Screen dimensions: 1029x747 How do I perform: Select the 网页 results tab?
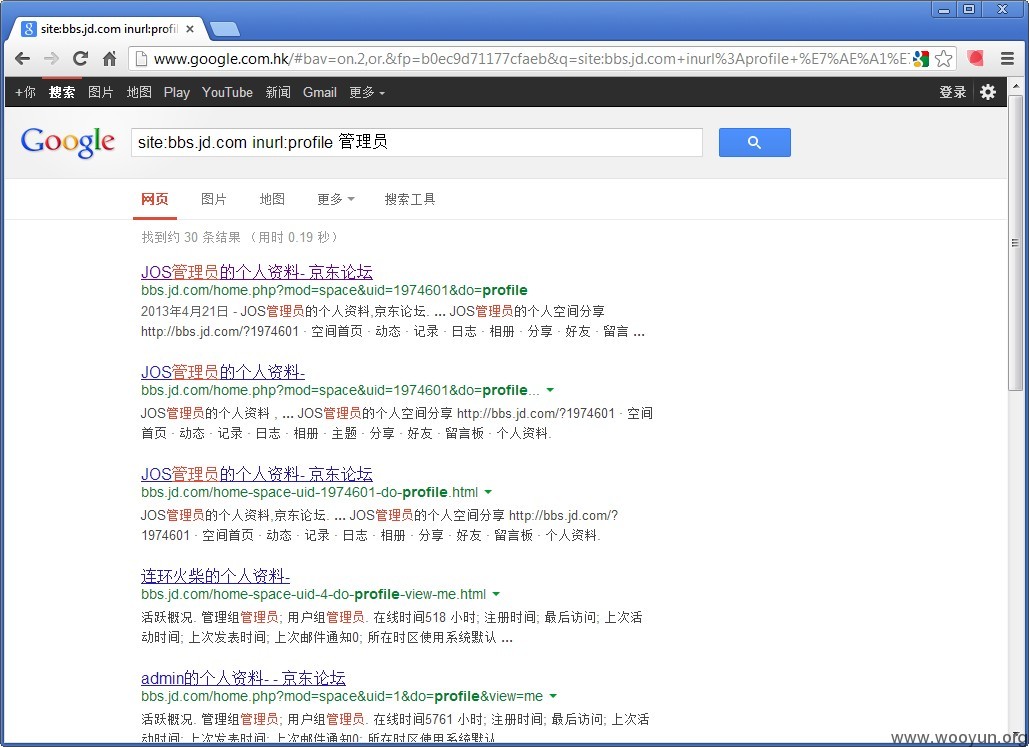point(155,199)
